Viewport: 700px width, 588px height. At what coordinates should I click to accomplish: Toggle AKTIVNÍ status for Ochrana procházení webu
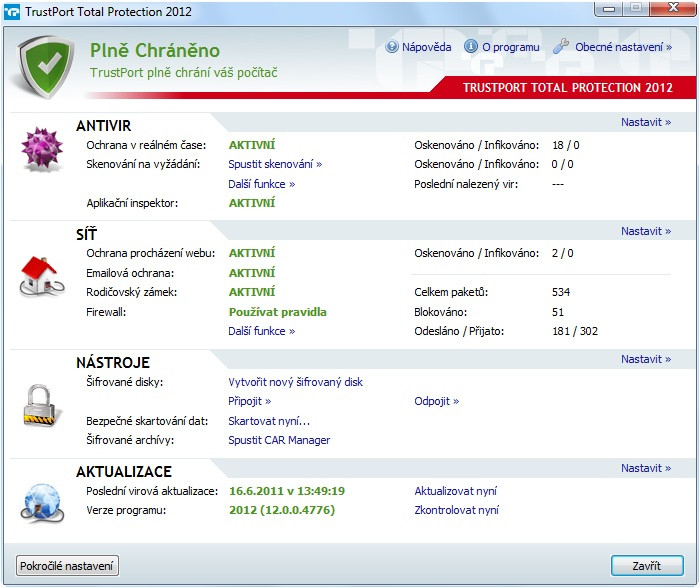[252, 253]
